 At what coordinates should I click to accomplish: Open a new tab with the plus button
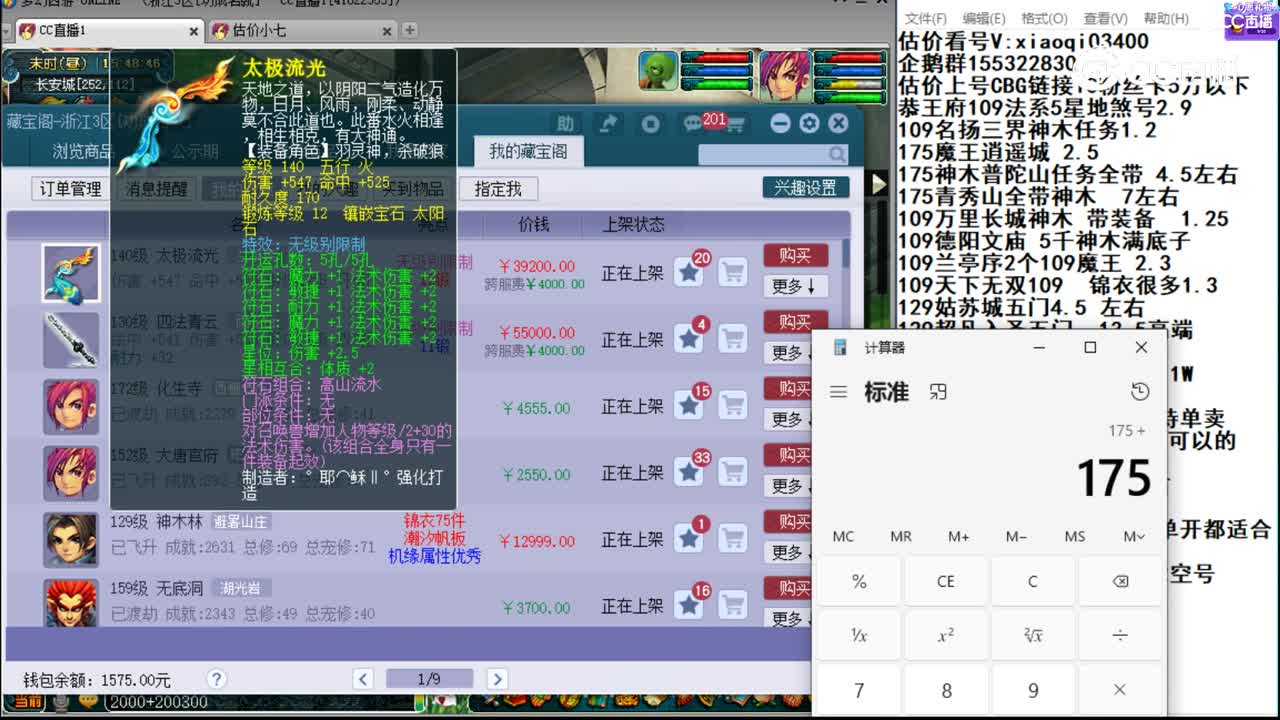point(409,30)
